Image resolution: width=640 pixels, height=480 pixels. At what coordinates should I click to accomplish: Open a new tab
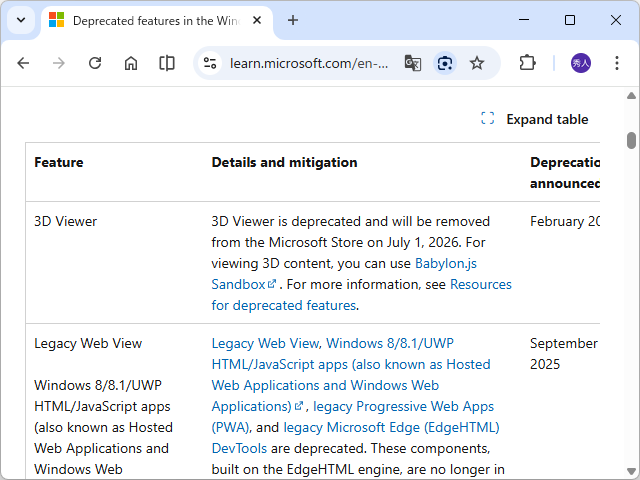[x=293, y=20]
